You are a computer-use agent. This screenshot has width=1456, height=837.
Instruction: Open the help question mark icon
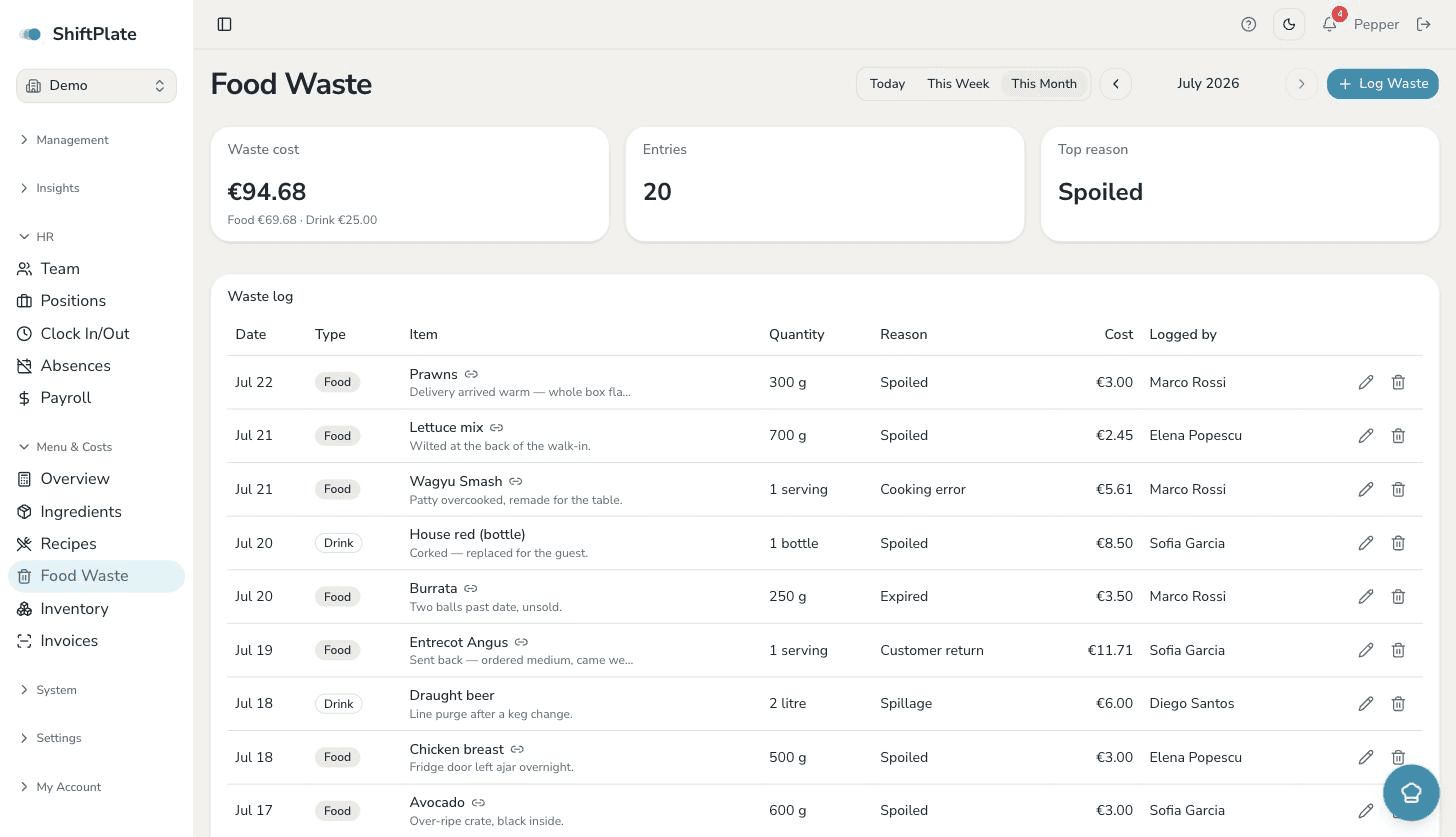pos(1248,24)
